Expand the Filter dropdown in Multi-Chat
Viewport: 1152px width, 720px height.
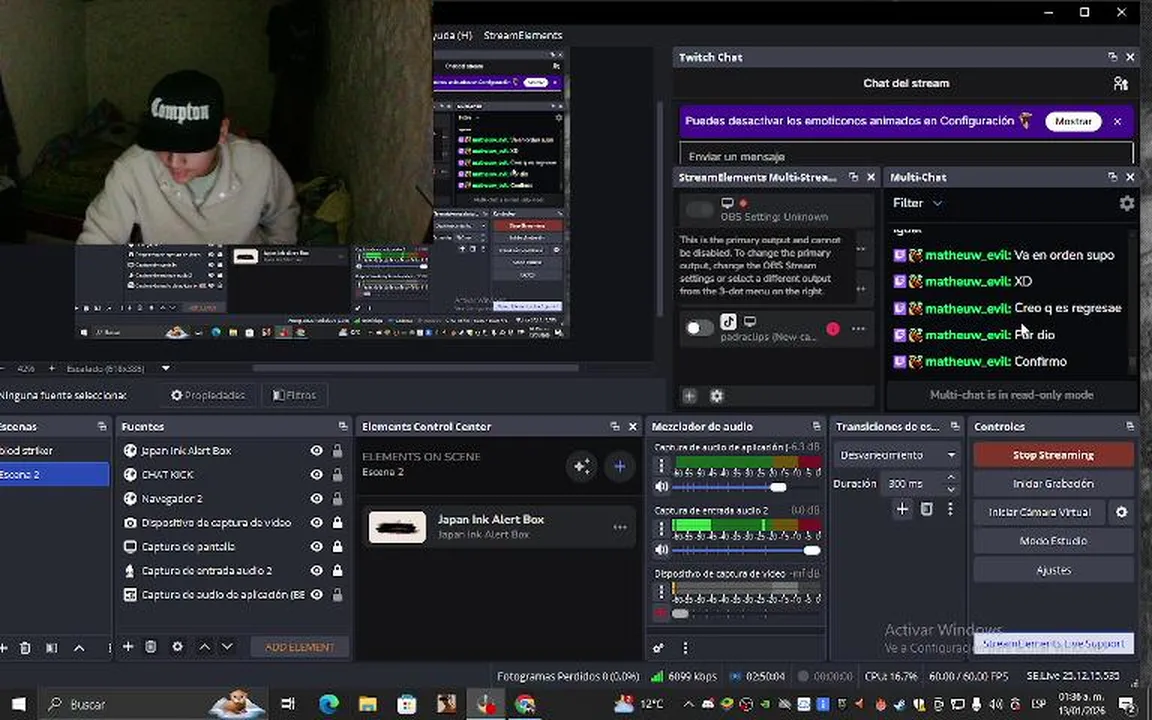coord(917,204)
